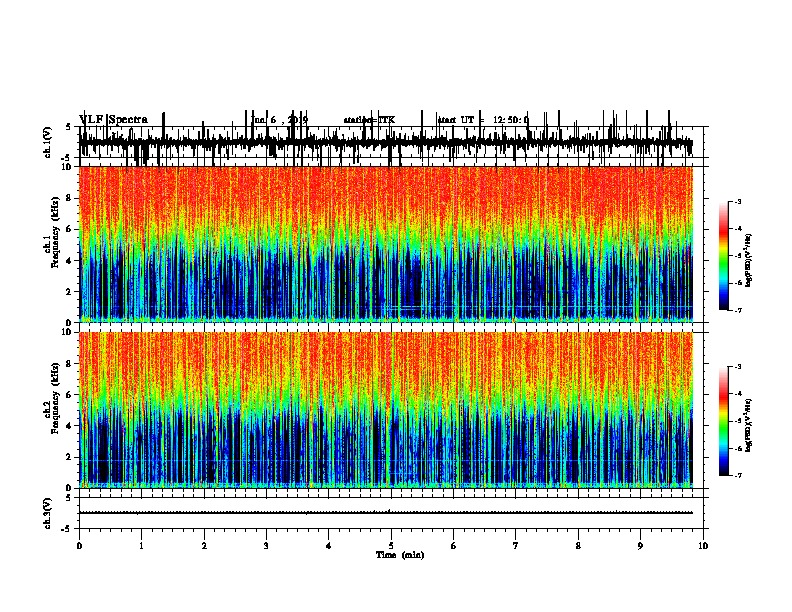Click the "VLF Spectra" plot title
The width and height of the screenshot is (792, 612).
tap(114, 120)
